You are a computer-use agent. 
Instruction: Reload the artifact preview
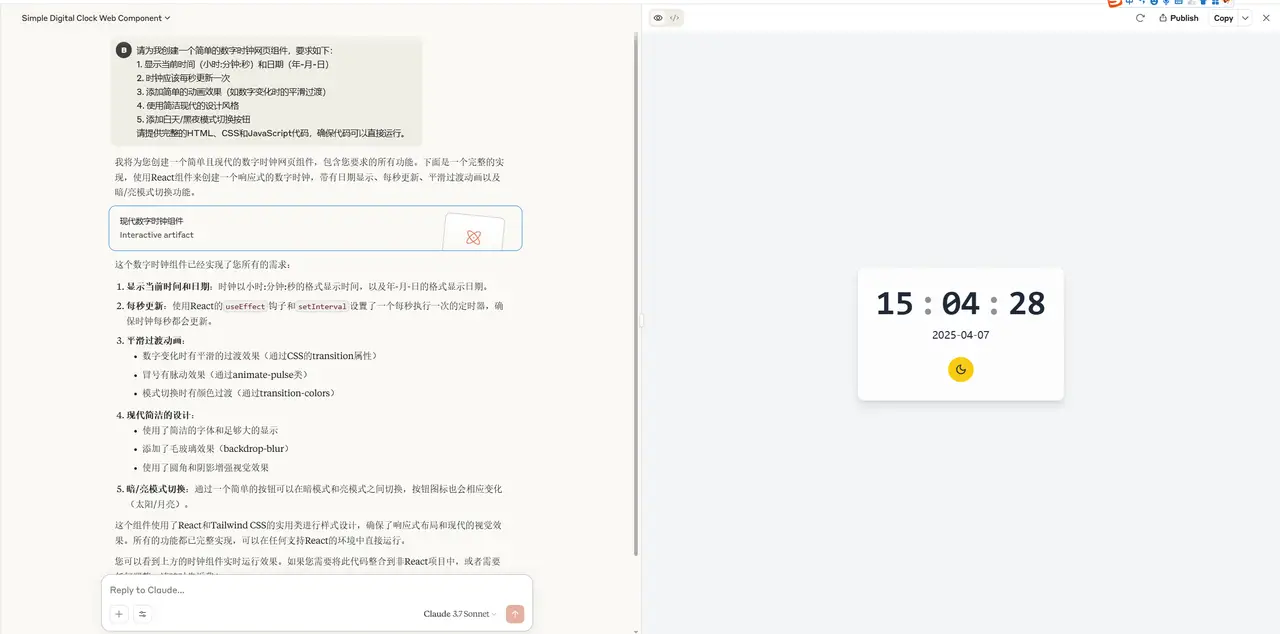(1140, 18)
